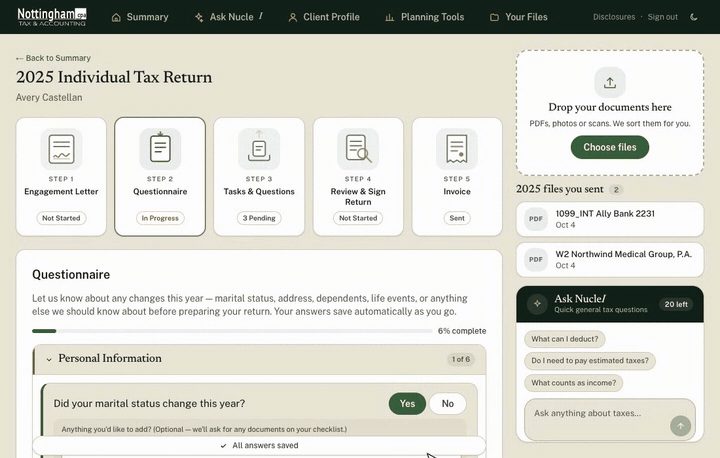
Task: Click the 'Ask anything about taxes' input
Action: [x=610, y=419]
